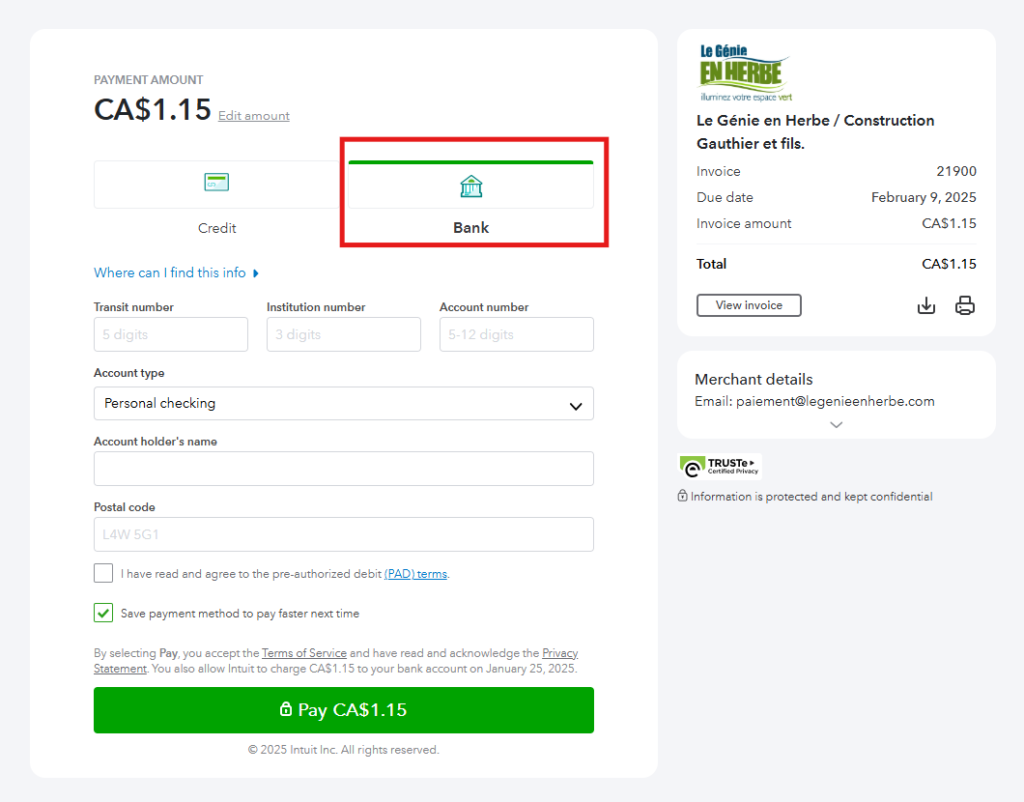
Task: Click the arrow beside 'Where can I find this info'
Action: click(x=256, y=274)
